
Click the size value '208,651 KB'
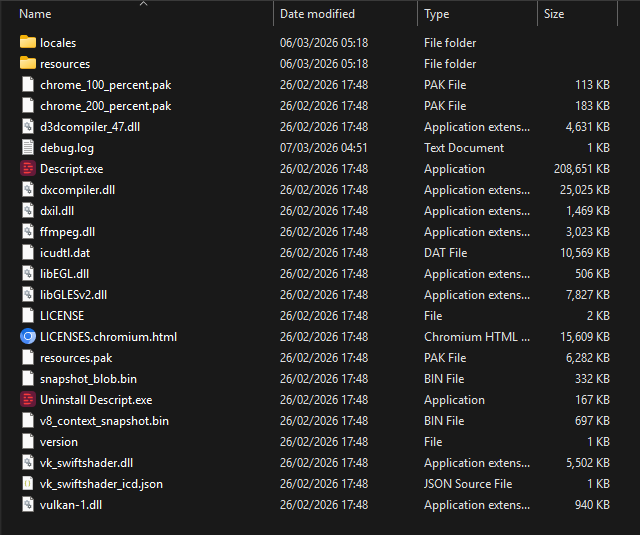click(582, 169)
